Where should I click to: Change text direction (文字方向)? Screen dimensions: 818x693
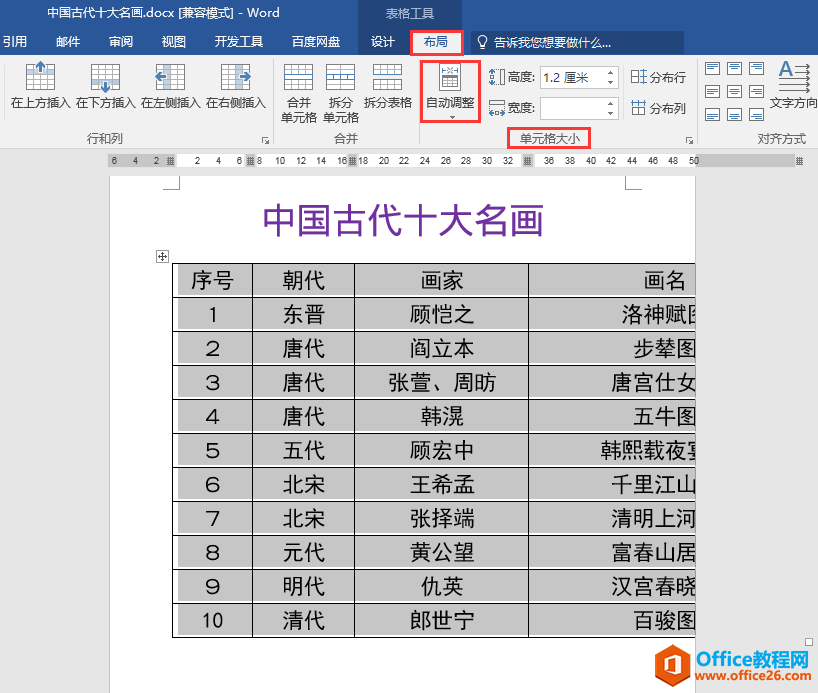(x=793, y=85)
